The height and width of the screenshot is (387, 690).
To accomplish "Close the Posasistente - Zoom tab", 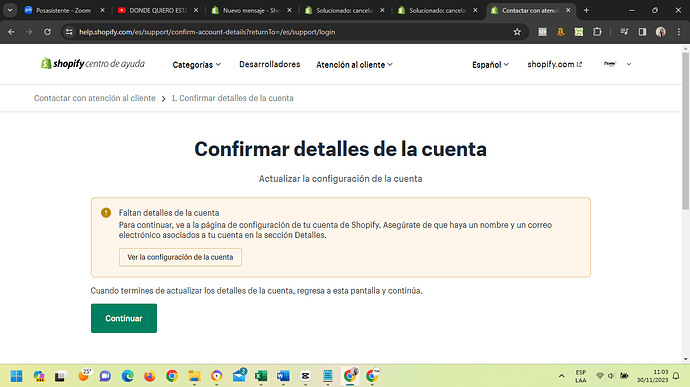I will [x=103, y=10].
